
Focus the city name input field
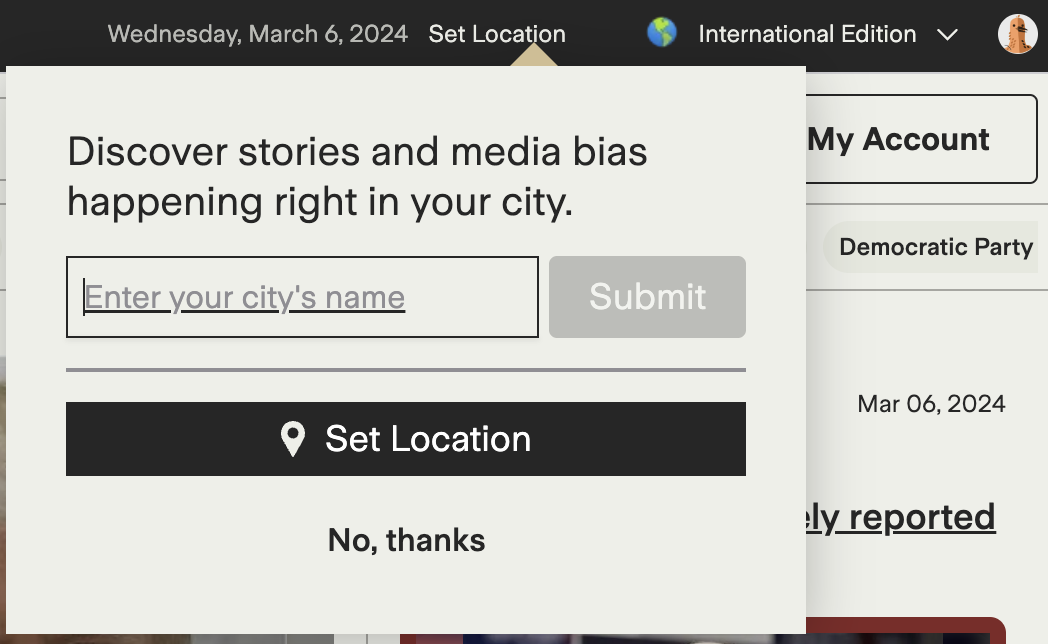pyautogui.click(x=302, y=297)
